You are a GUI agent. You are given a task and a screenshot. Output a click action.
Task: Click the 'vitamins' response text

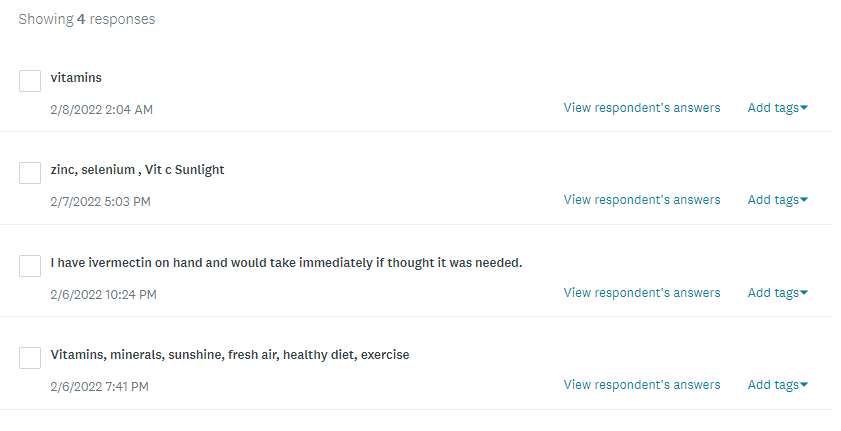(x=76, y=78)
